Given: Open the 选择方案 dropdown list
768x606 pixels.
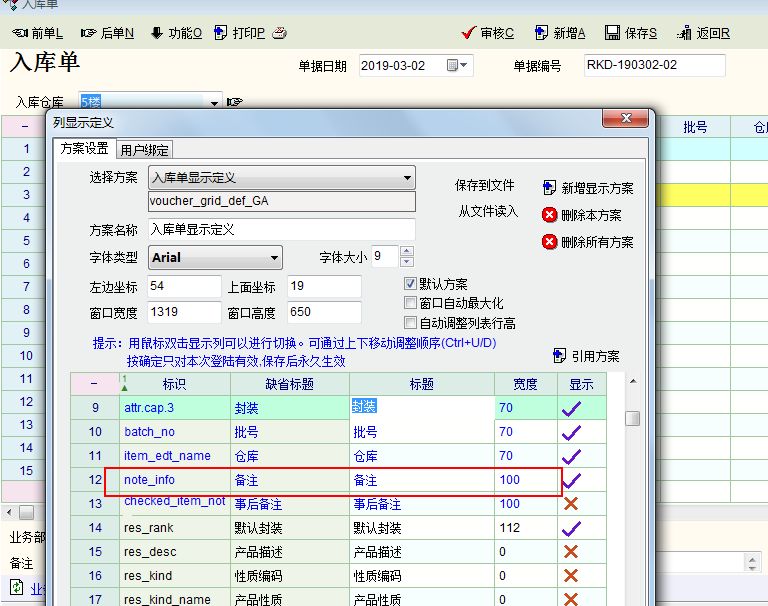Looking at the screenshot, I should pyautogui.click(x=406, y=178).
